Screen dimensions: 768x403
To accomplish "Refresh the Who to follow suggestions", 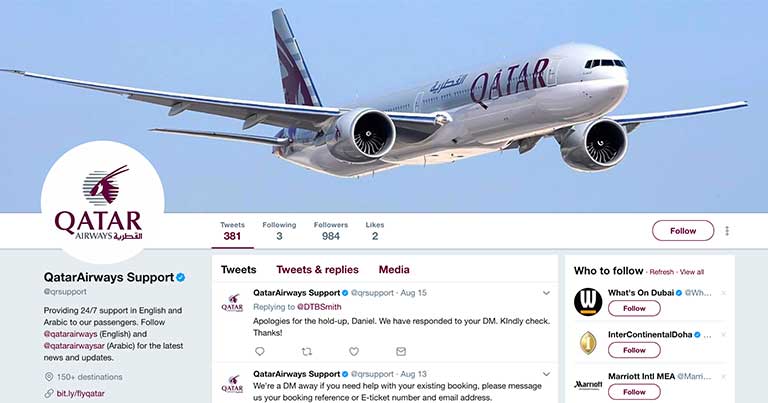I will coord(662,272).
